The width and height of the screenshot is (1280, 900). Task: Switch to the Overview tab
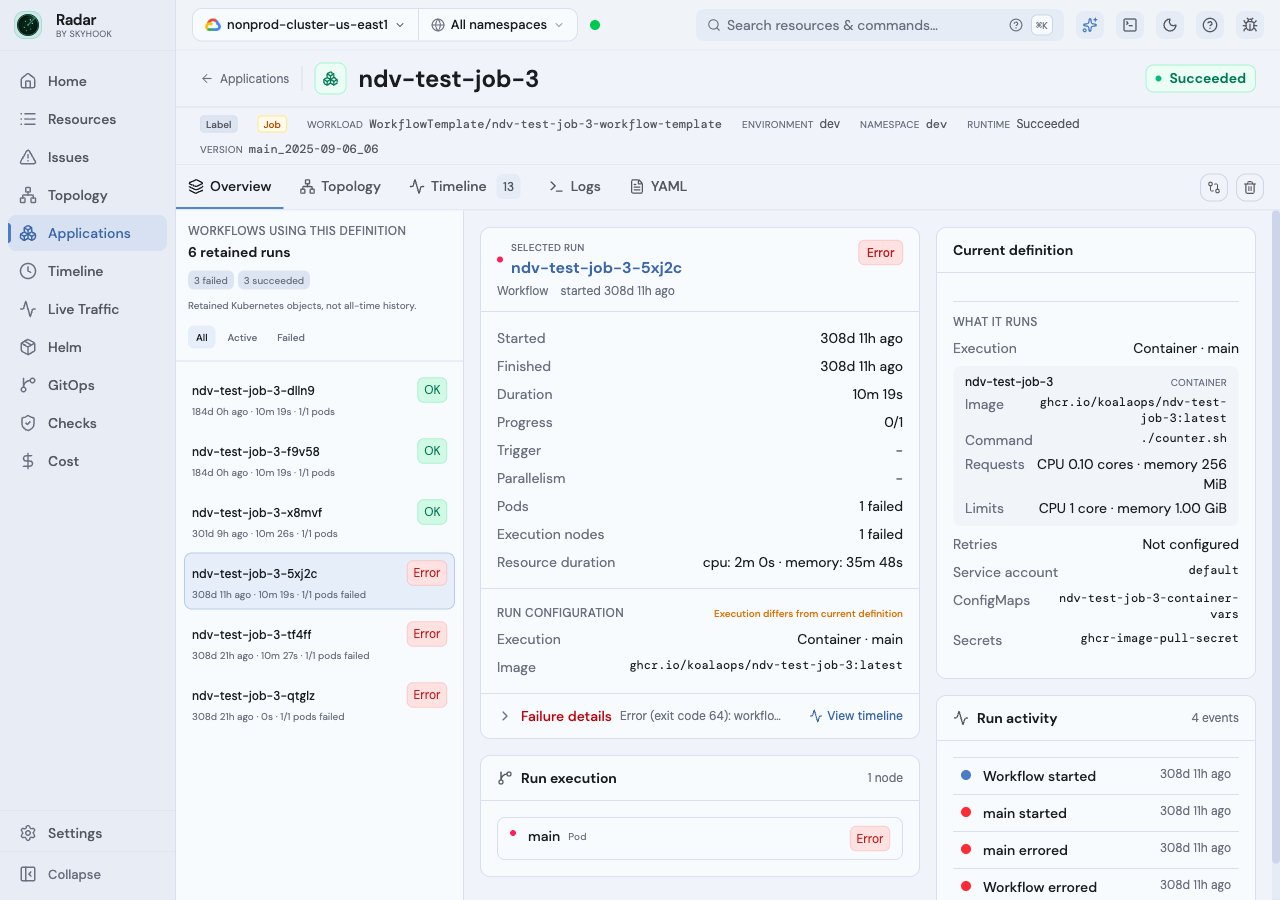pos(230,186)
